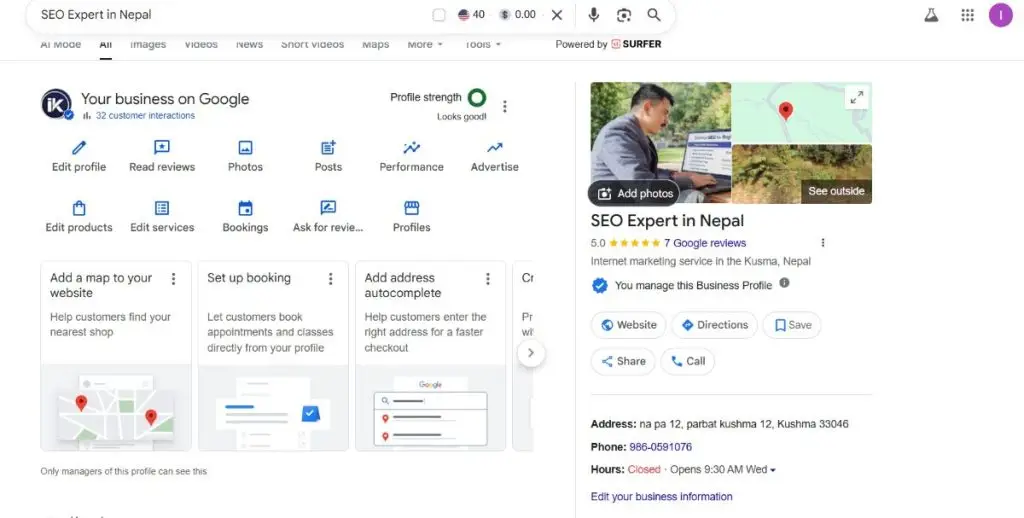Viewport: 1024px width, 518px height.
Task: Click the 40 search volume indicator
Action: click(472, 14)
